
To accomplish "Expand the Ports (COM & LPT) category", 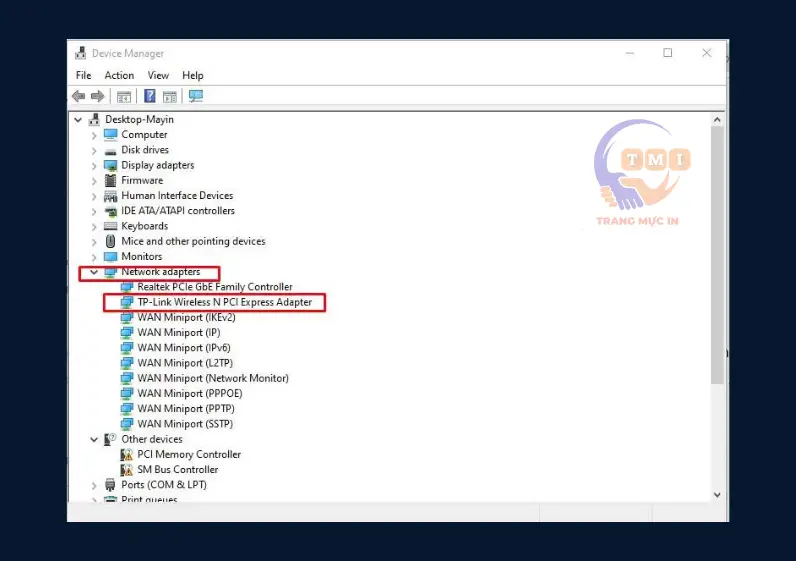I will [x=94, y=486].
